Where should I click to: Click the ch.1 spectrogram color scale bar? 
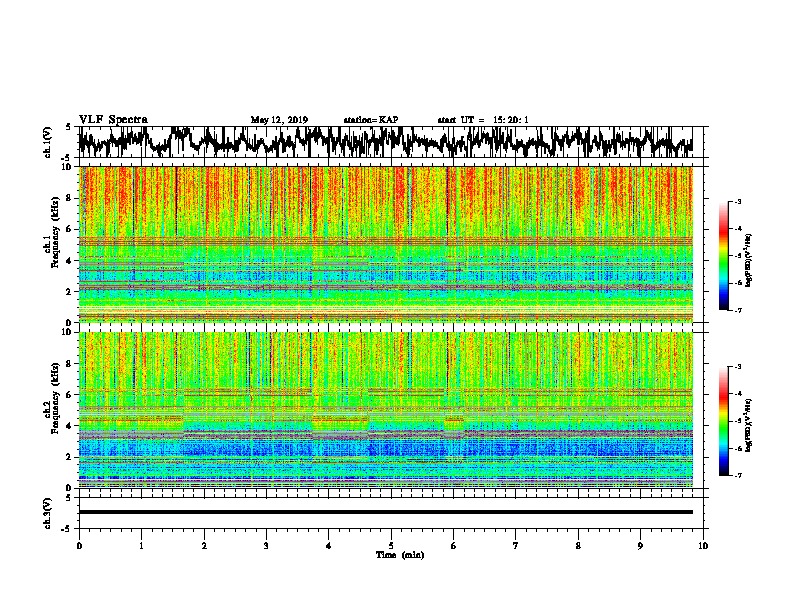pos(724,256)
